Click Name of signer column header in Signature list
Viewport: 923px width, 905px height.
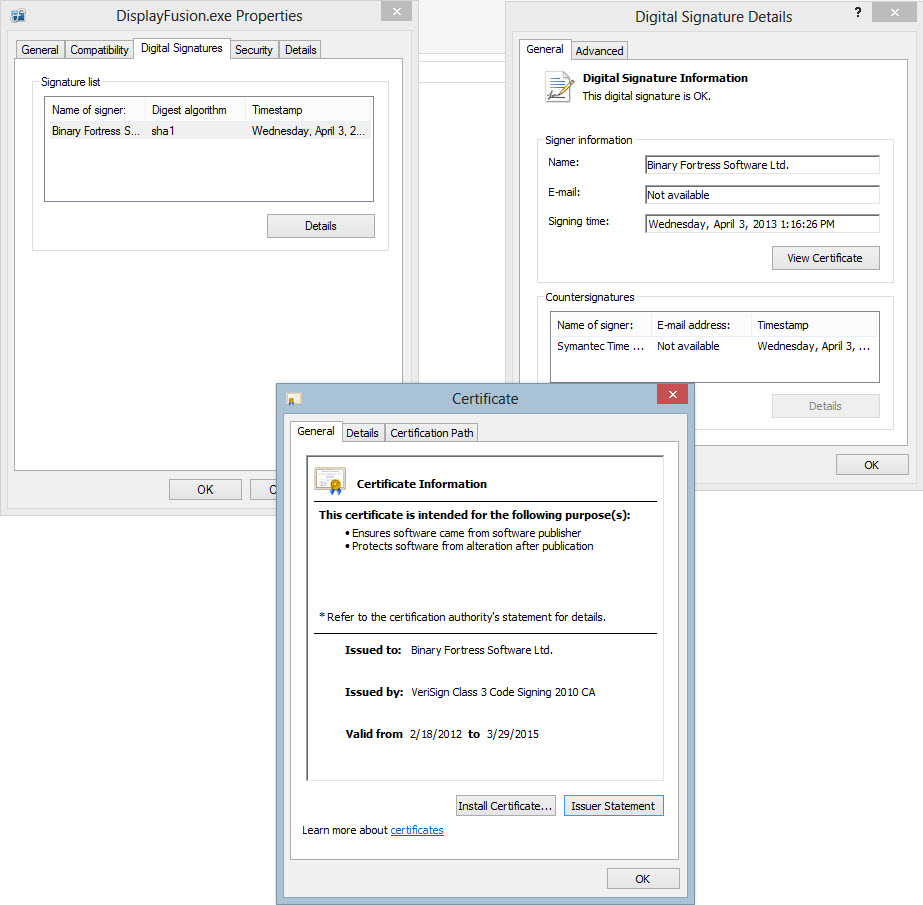95,110
